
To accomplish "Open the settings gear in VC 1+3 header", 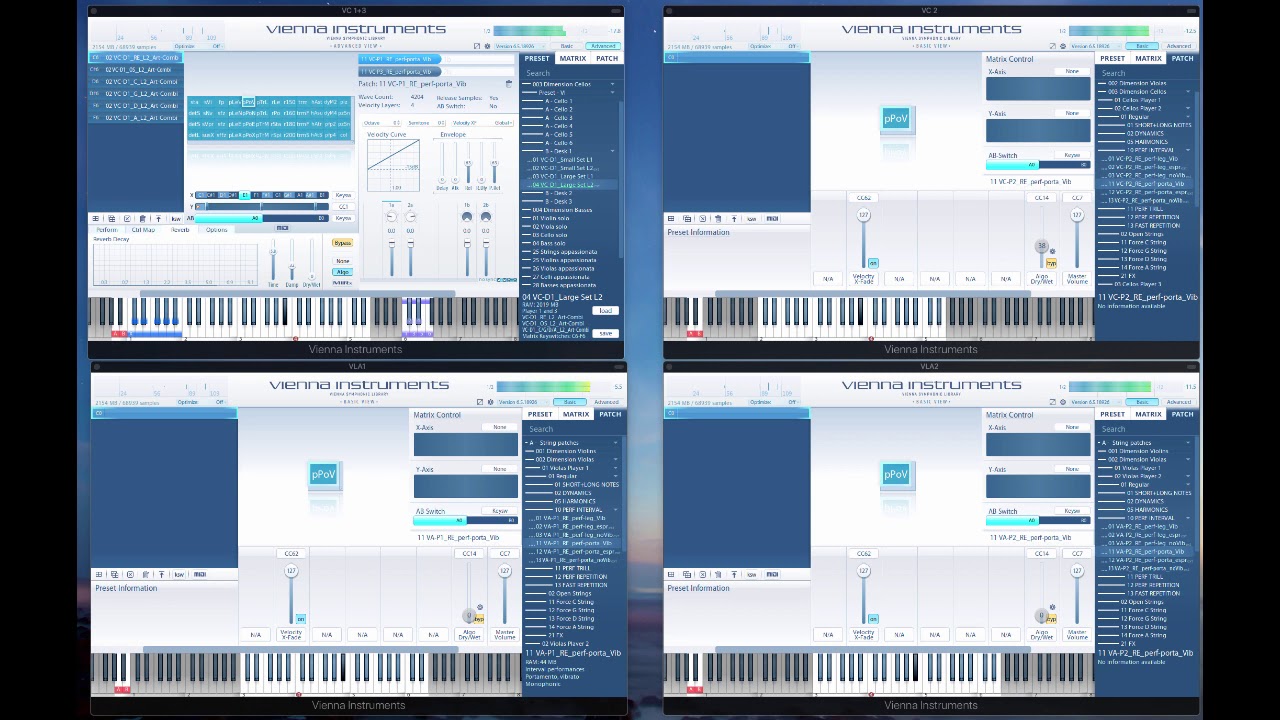I will pyautogui.click(x=487, y=46).
